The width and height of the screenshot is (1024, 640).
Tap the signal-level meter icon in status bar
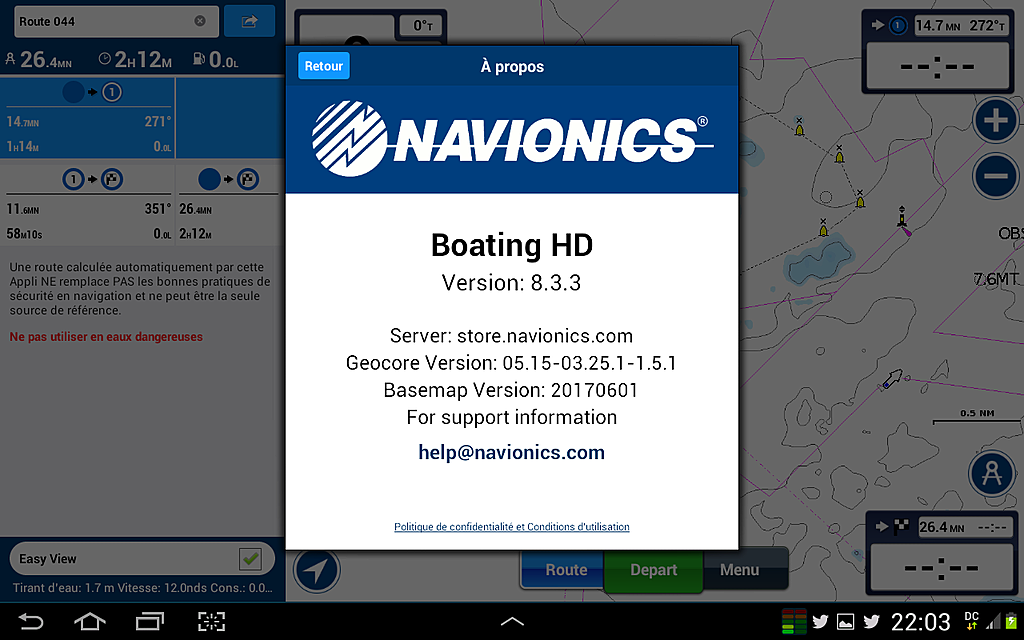793,621
